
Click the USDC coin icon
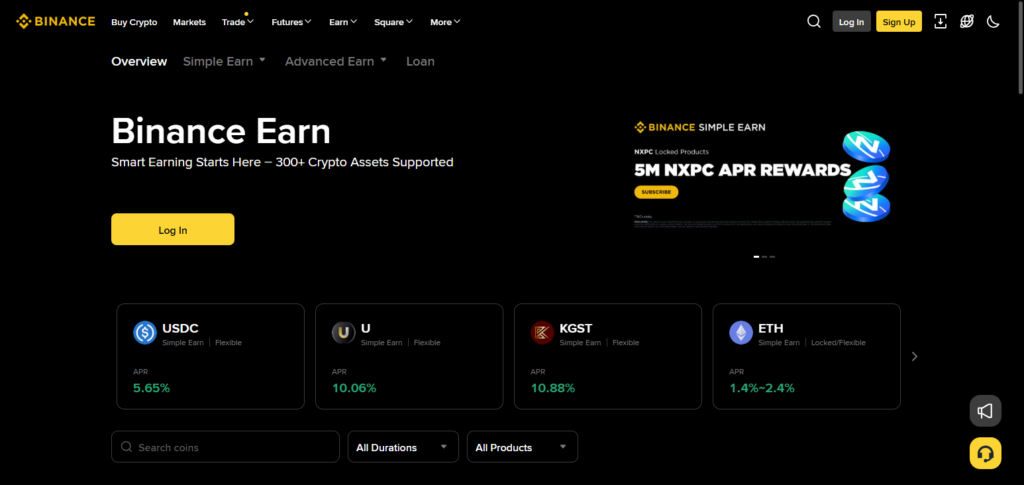click(x=144, y=333)
